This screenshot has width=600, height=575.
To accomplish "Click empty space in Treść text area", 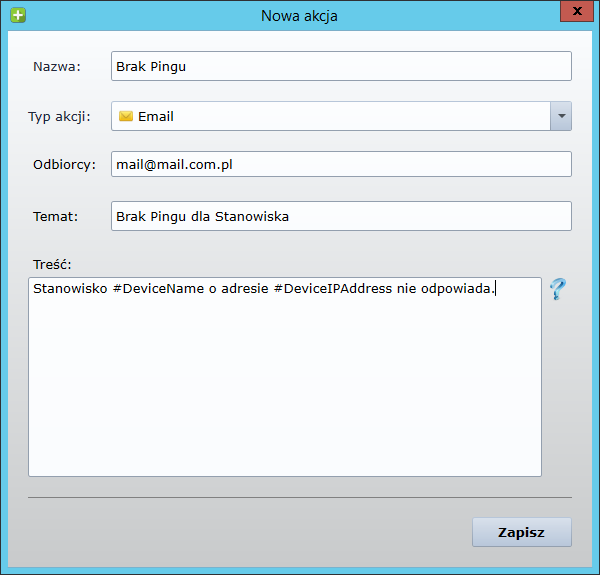I will coord(285,390).
